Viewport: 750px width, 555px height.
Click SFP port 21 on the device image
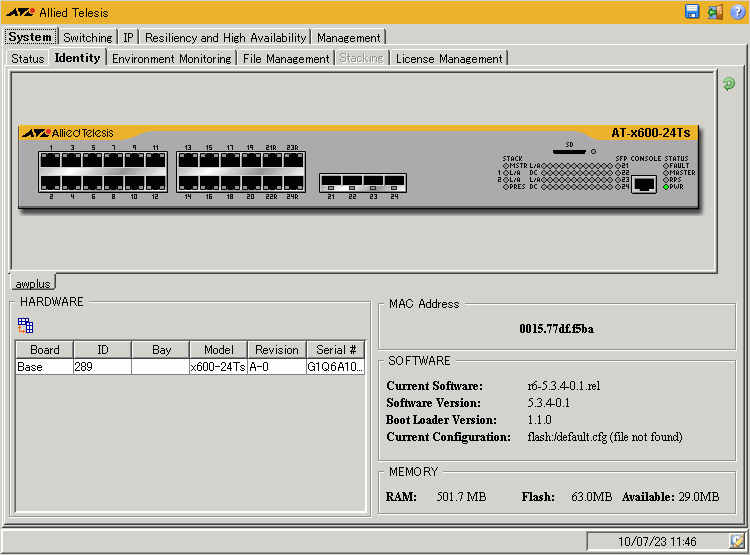pyautogui.click(x=331, y=182)
